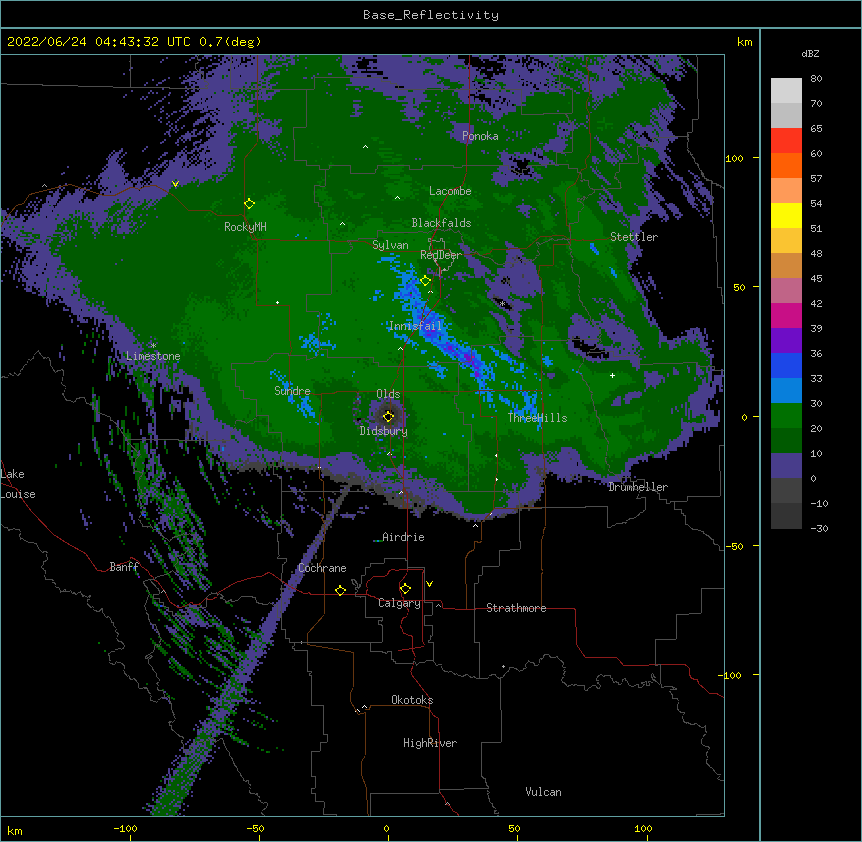
Task: Click the Limestone label
Action: click(x=153, y=356)
